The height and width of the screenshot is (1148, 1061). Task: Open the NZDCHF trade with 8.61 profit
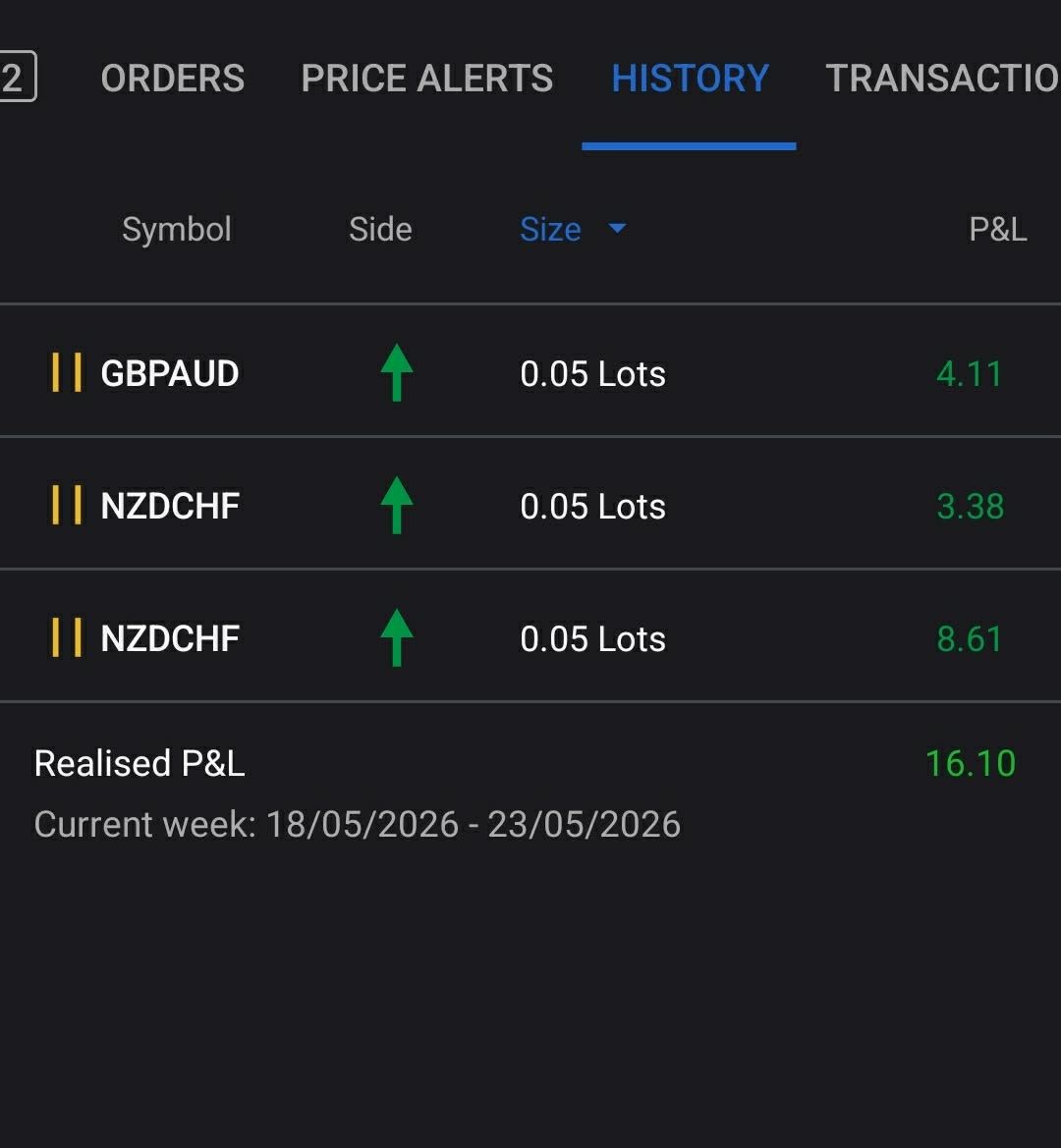click(530, 636)
